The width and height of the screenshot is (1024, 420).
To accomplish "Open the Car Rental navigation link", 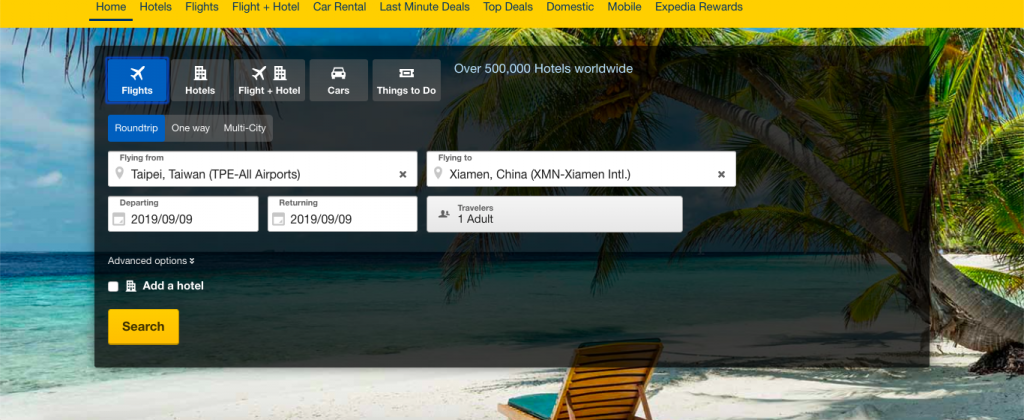I will point(340,7).
